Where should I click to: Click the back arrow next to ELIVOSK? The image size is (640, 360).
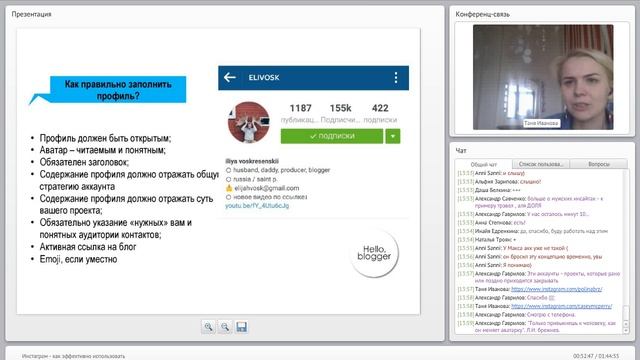click(x=230, y=77)
